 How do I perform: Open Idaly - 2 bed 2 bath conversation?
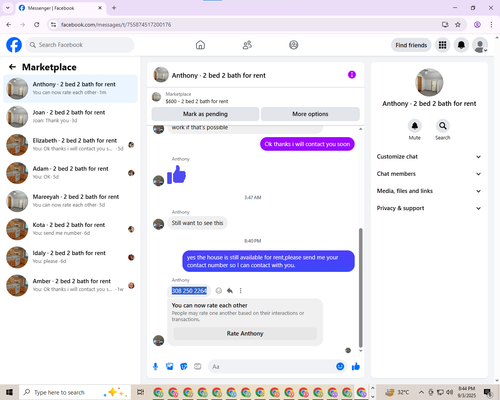pos(70,257)
